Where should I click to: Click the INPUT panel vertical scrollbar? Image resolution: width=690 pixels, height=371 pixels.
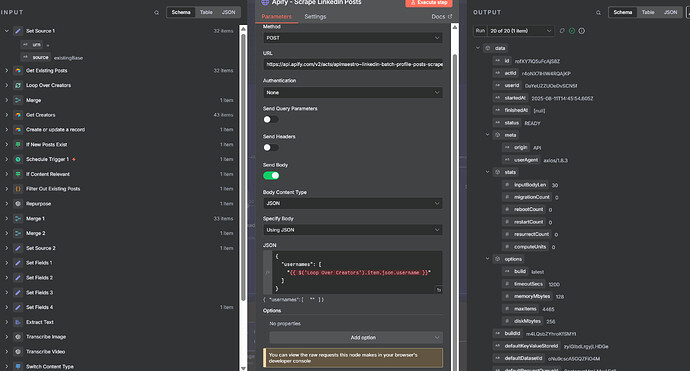tap(243, 167)
